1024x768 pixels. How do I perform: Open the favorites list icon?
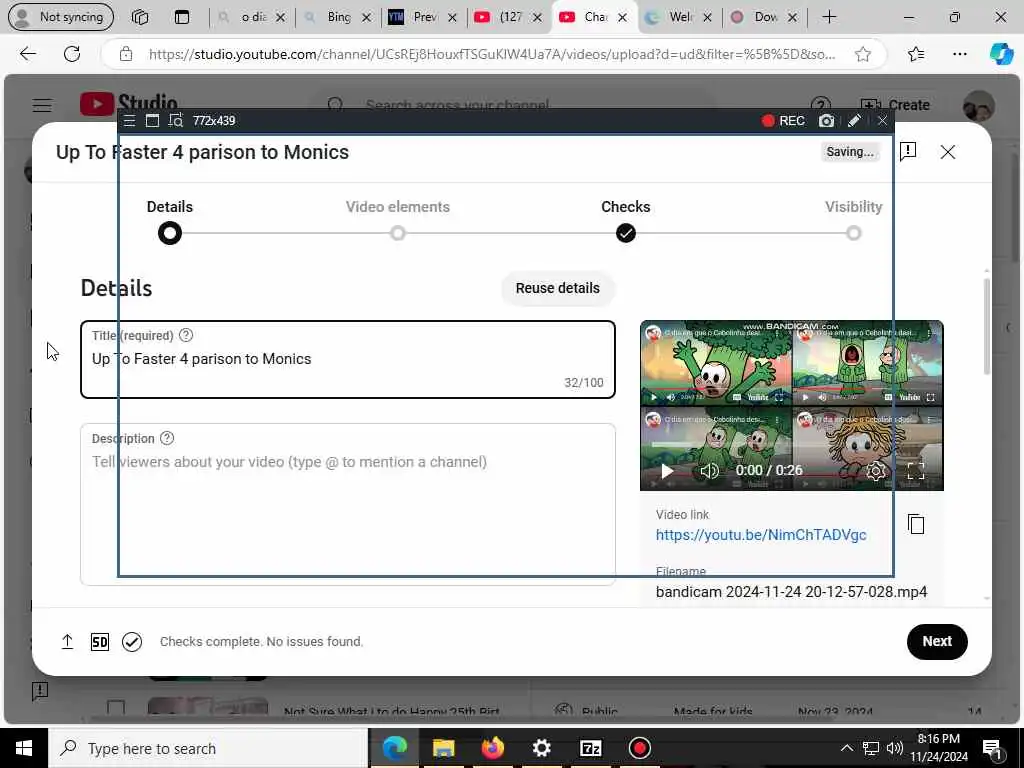(916, 54)
